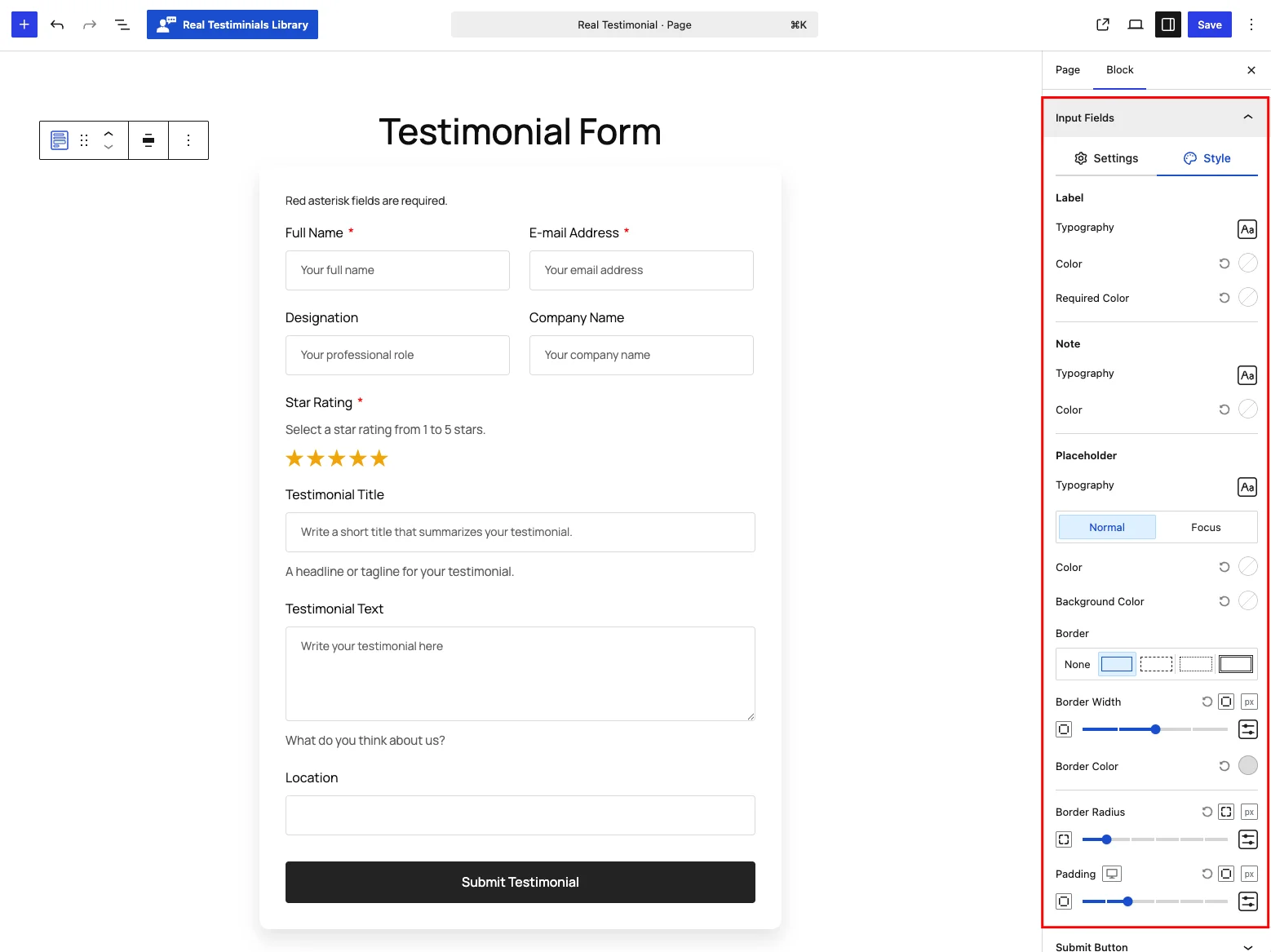Reset the Label color

click(1224, 263)
